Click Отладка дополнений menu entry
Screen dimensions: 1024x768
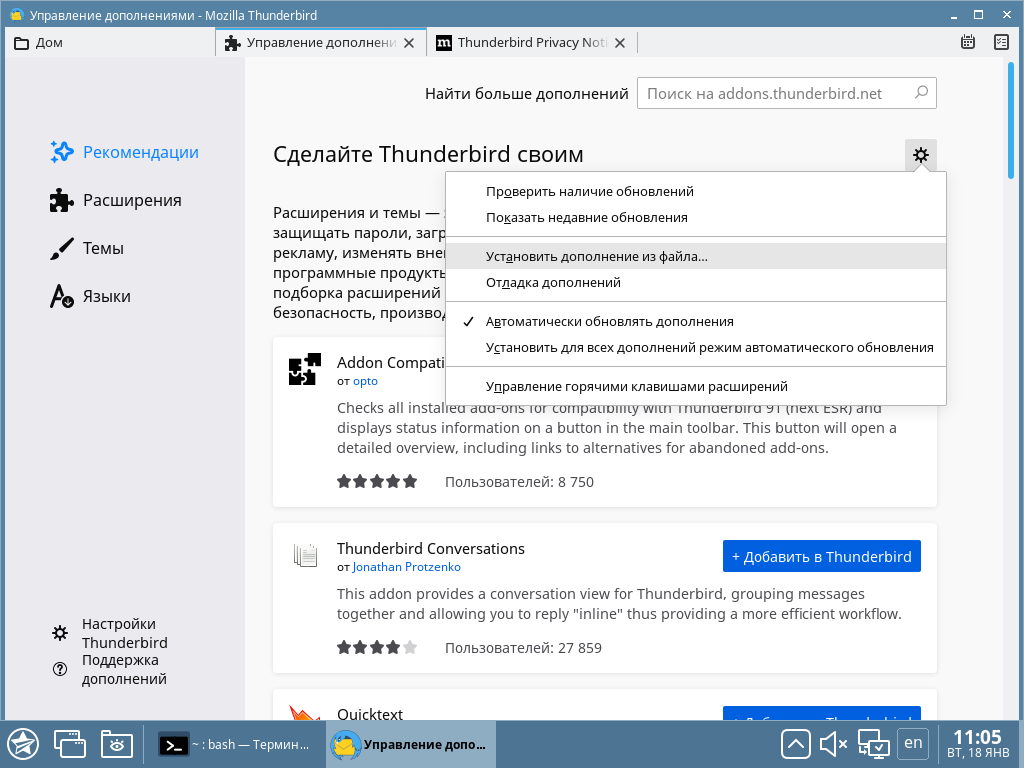coord(553,282)
